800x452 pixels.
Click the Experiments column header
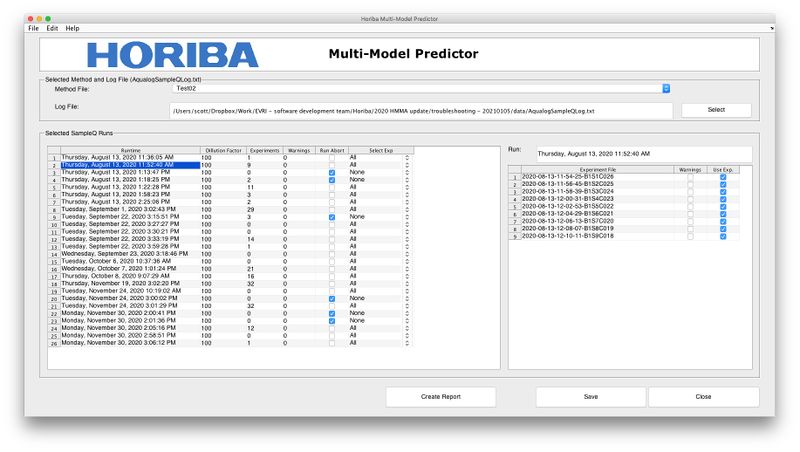(x=265, y=150)
